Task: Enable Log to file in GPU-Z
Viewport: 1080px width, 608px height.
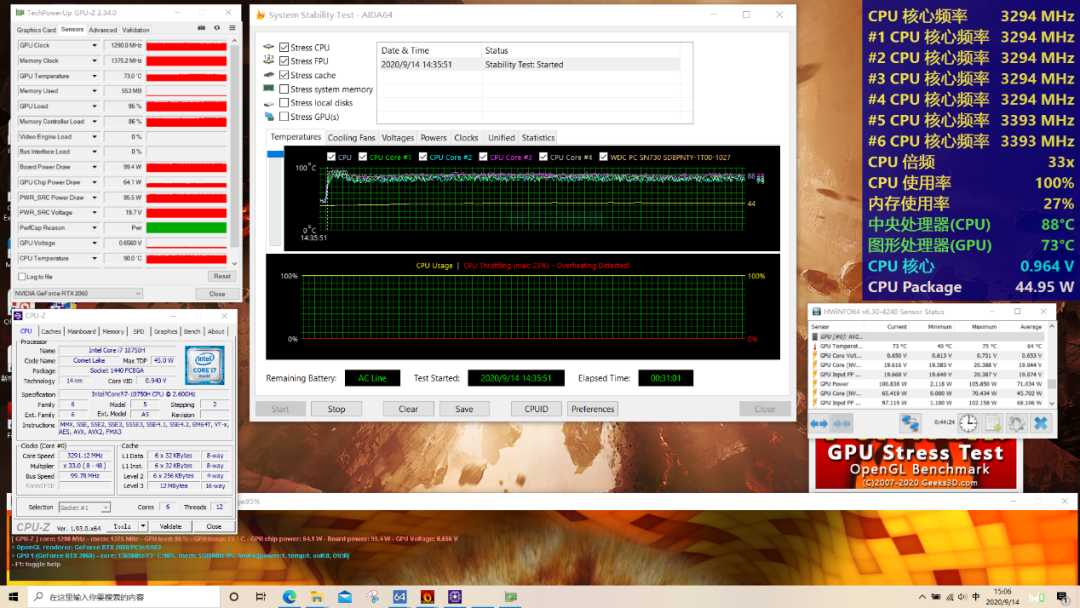Action: [x=22, y=277]
